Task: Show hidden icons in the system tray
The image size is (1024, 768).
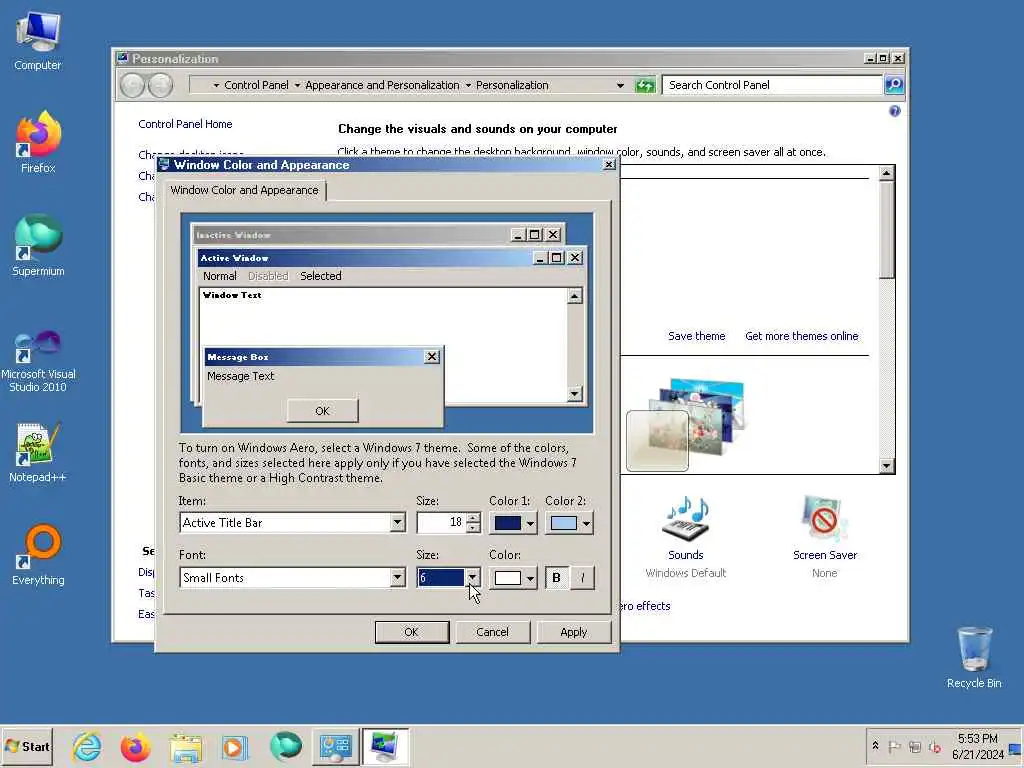Action: point(875,746)
